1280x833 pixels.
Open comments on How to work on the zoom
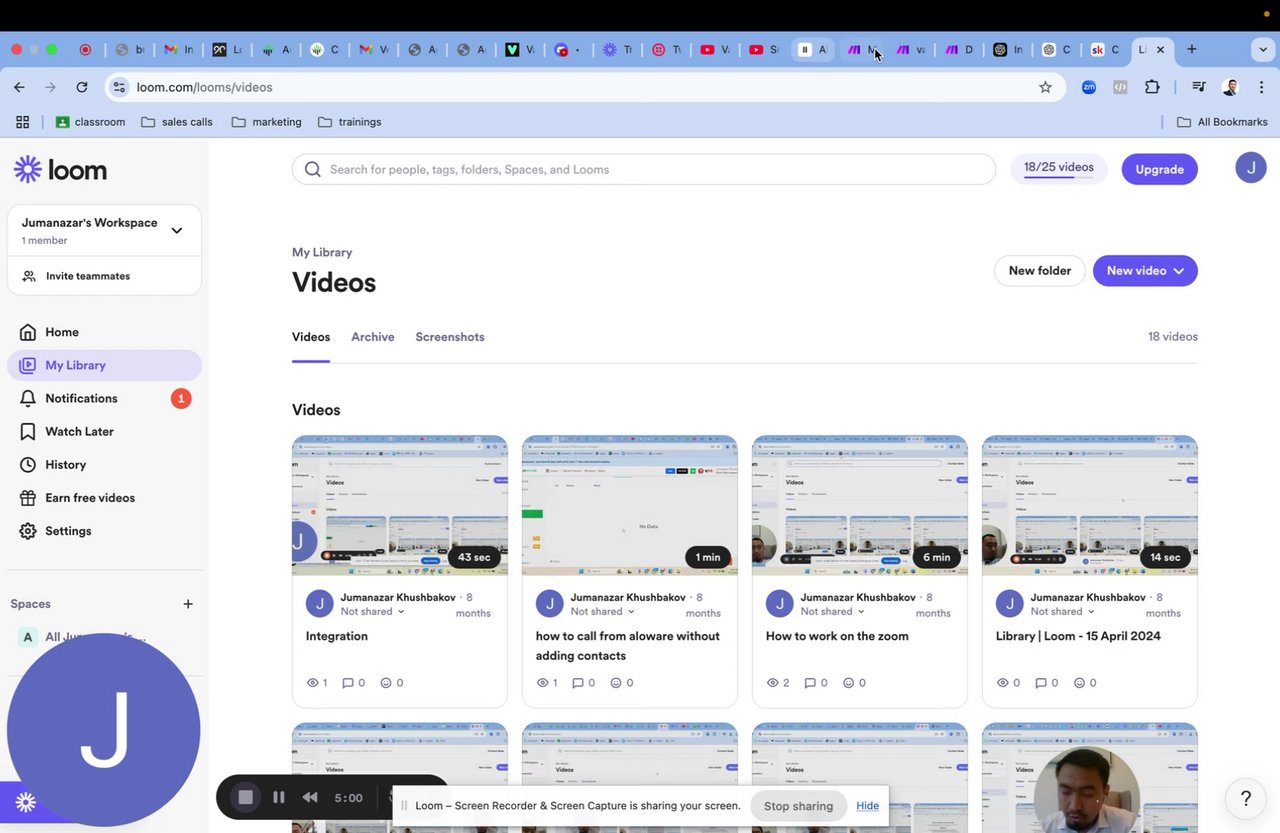(813, 683)
